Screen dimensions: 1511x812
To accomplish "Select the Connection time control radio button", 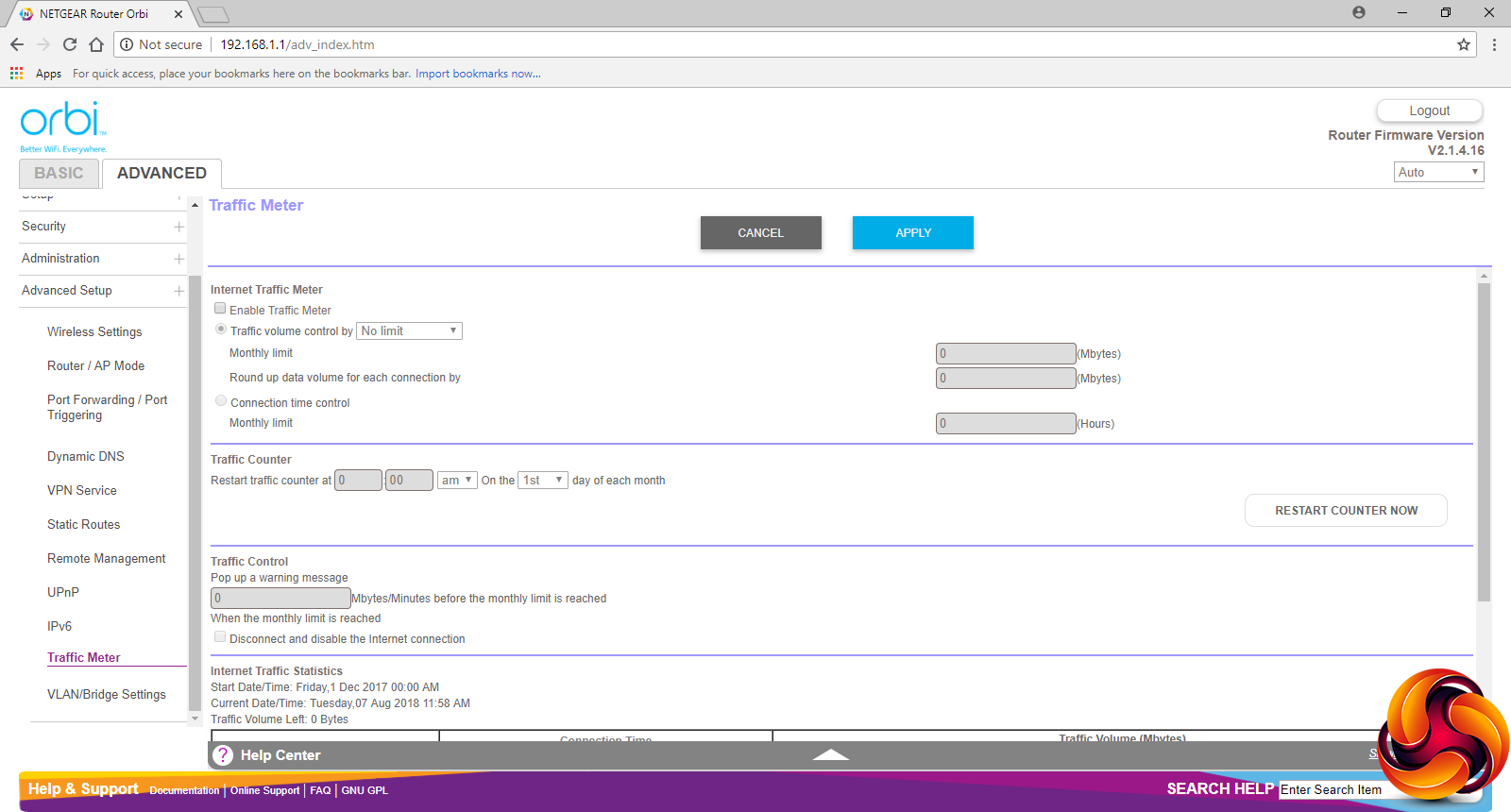I will coord(221,401).
